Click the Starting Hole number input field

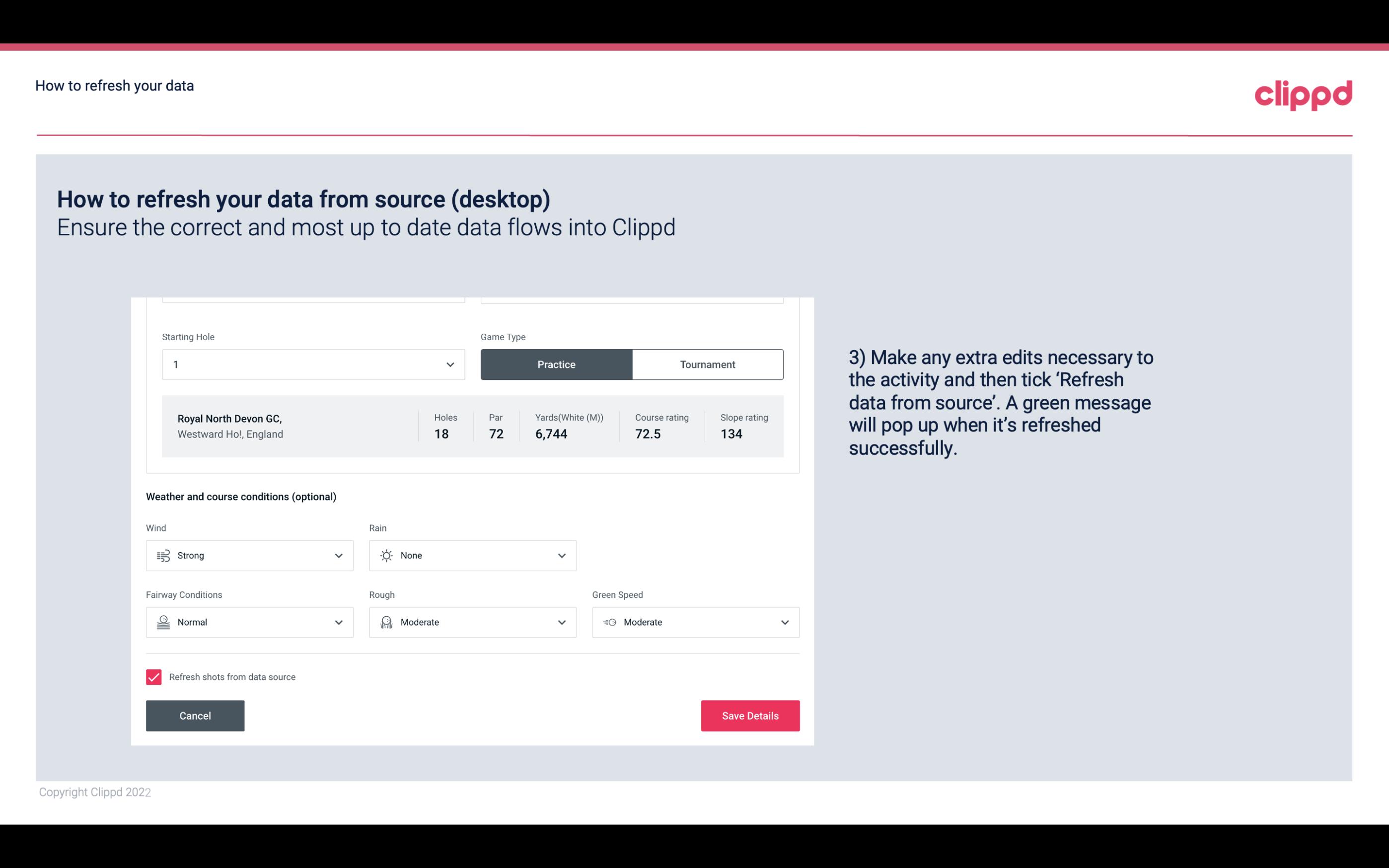pyautogui.click(x=312, y=364)
